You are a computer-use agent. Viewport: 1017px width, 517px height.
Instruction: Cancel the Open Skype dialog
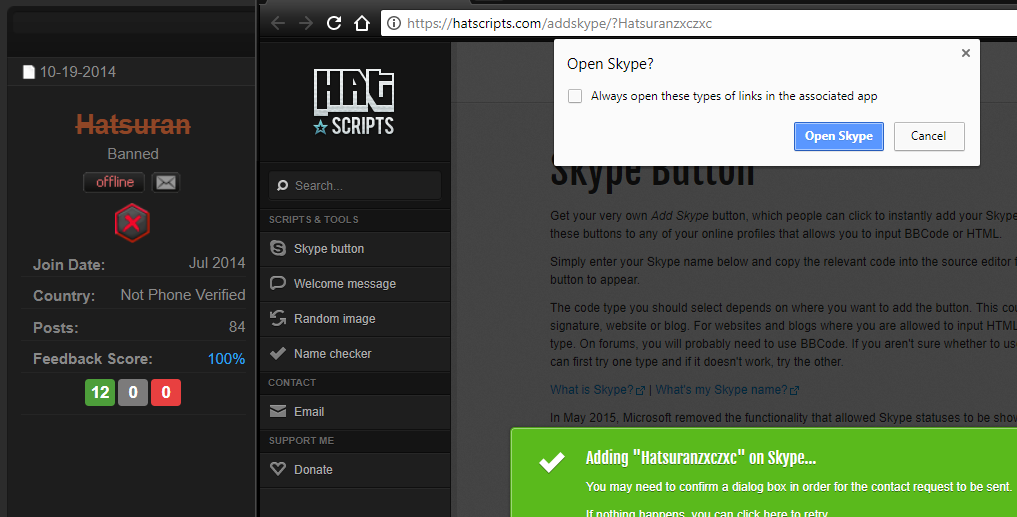(x=929, y=136)
